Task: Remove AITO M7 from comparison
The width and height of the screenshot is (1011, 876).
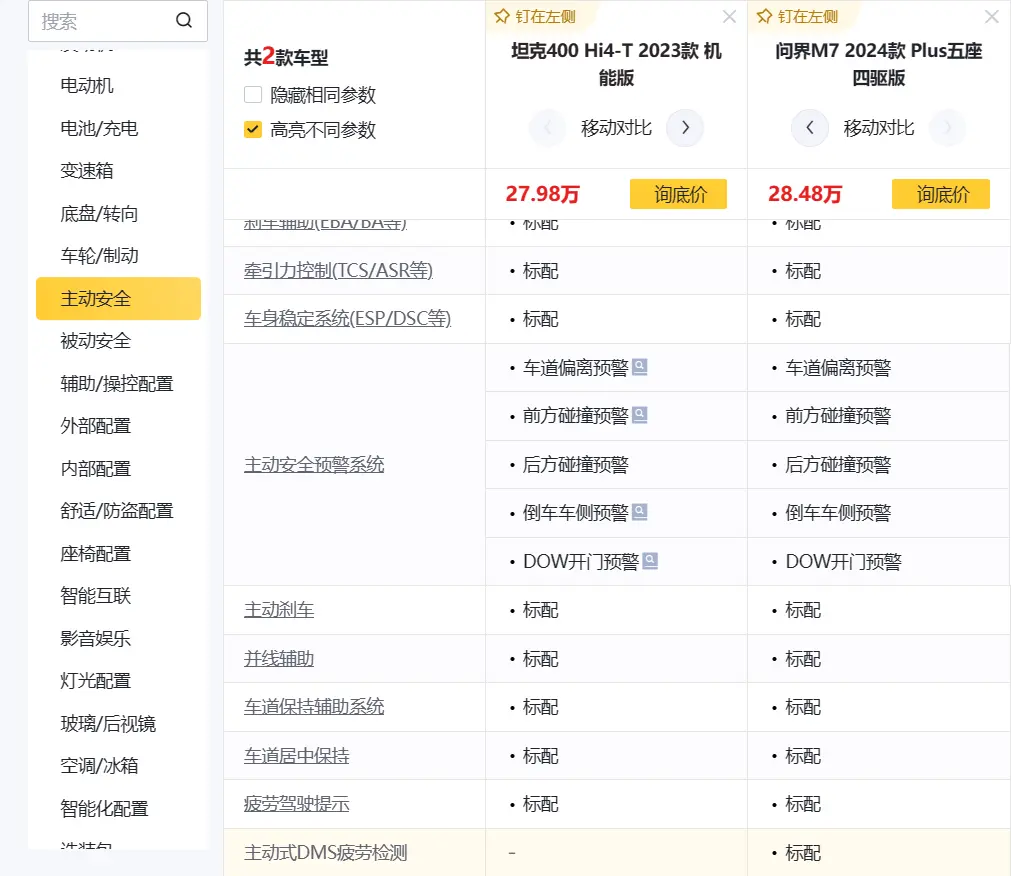Action: (x=992, y=17)
